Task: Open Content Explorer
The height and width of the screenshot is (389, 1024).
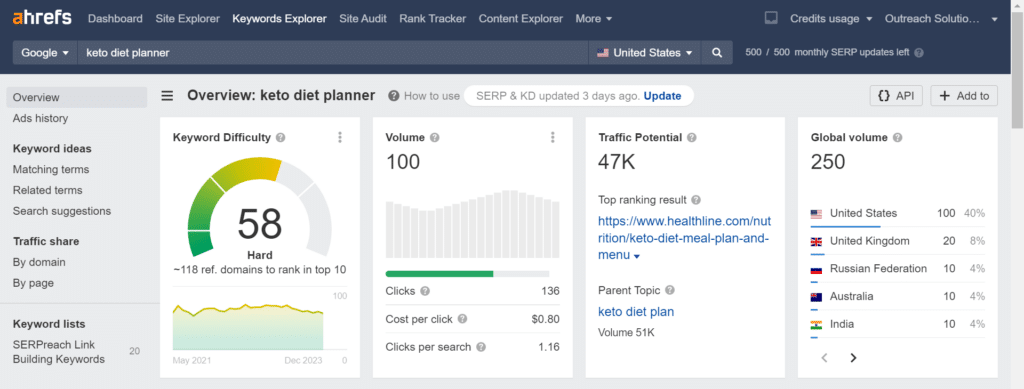Action: [520, 18]
